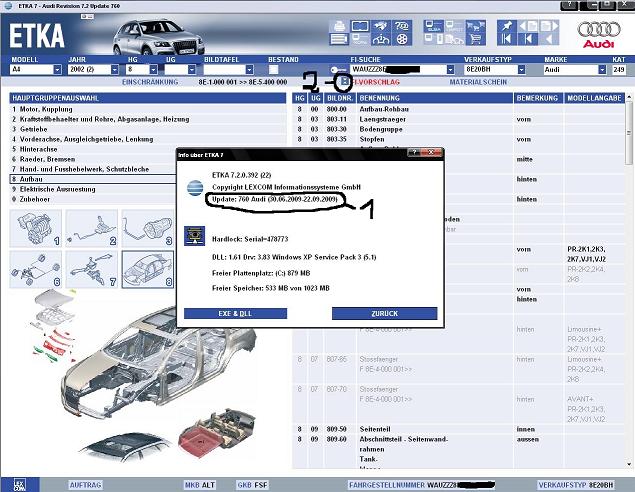Click the dialog's question-mark help button
The height and width of the screenshot is (492, 635).
point(414,152)
